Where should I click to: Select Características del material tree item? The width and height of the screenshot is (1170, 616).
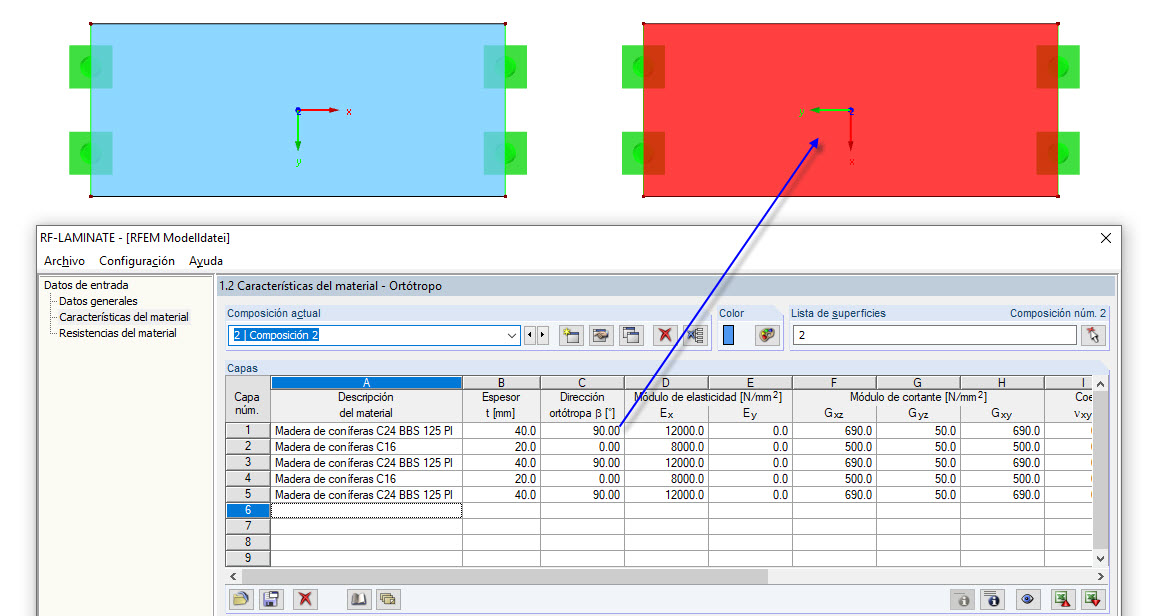[124, 317]
